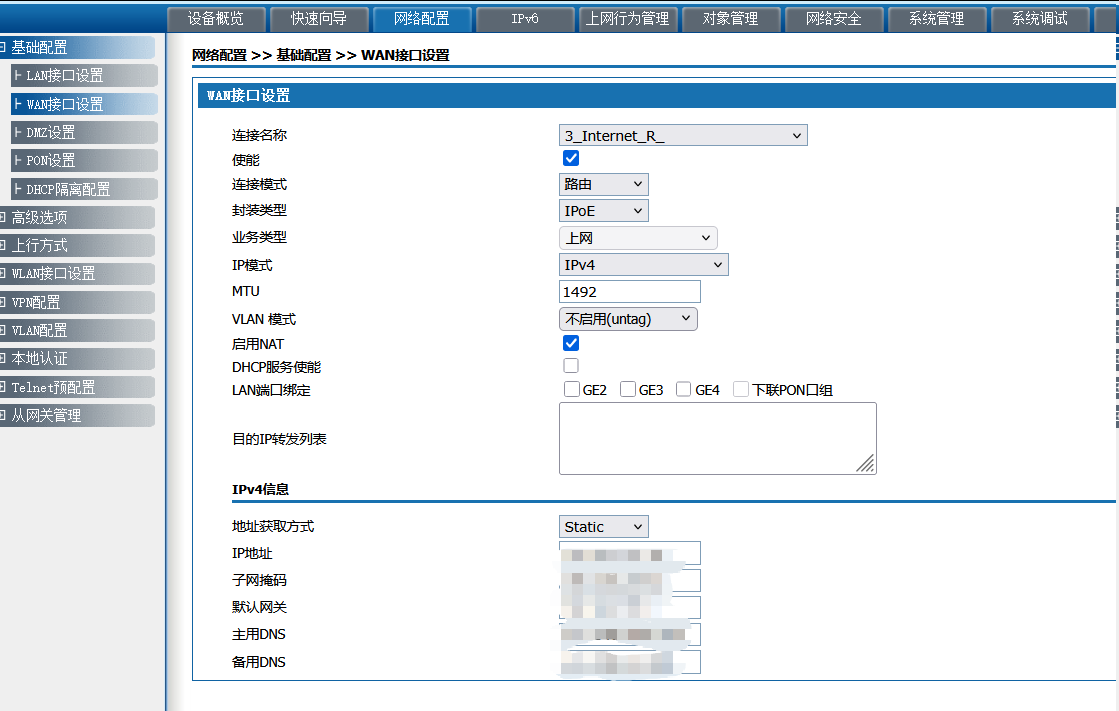Click the IP地址 input field
The image size is (1119, 711).
point(629,553)
